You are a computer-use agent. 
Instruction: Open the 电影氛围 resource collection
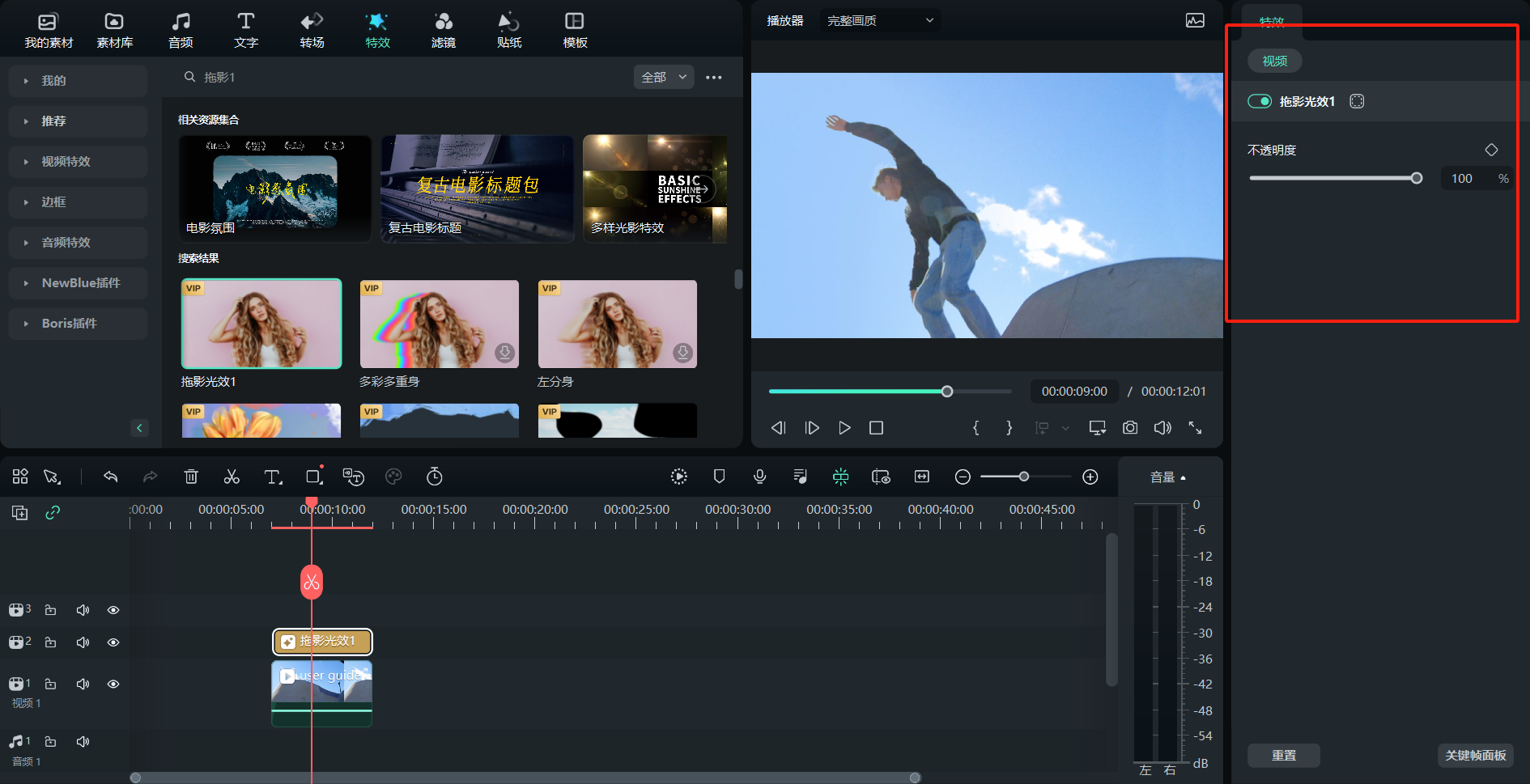[x=274, y=189]
